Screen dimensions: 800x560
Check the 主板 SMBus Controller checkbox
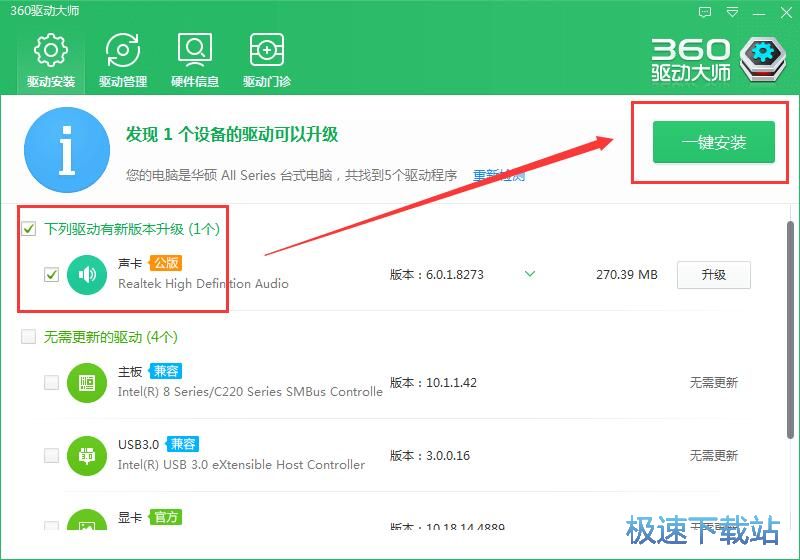[52, 382]
